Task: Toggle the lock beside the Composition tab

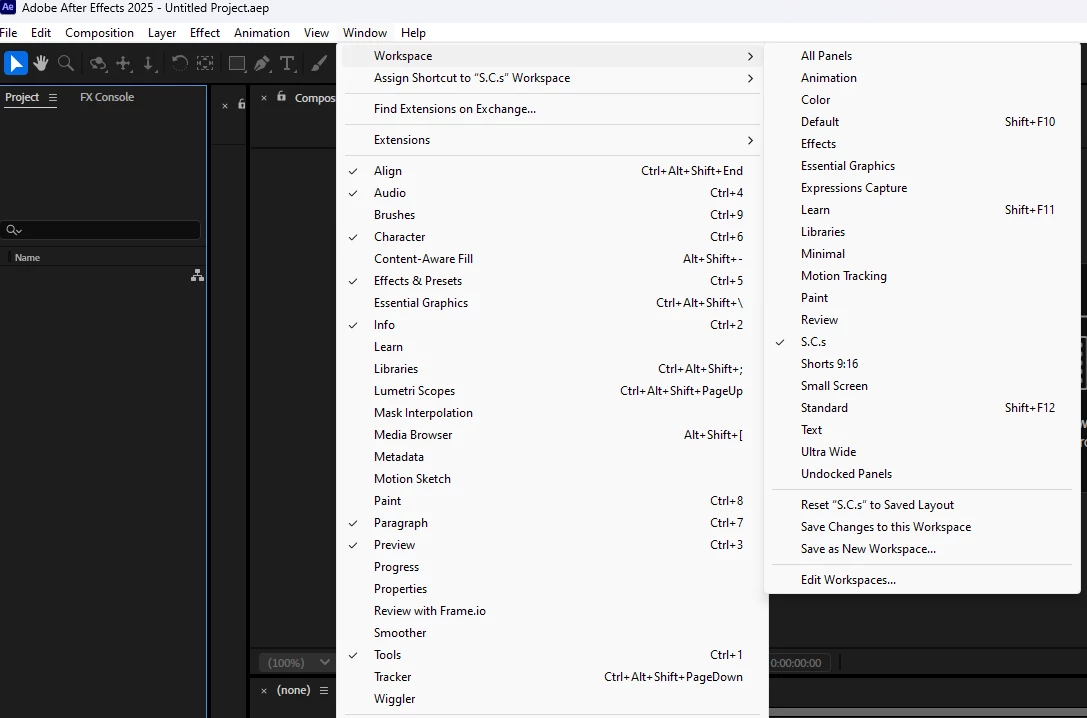Action: pyautogui.click(x=281, y=96)
